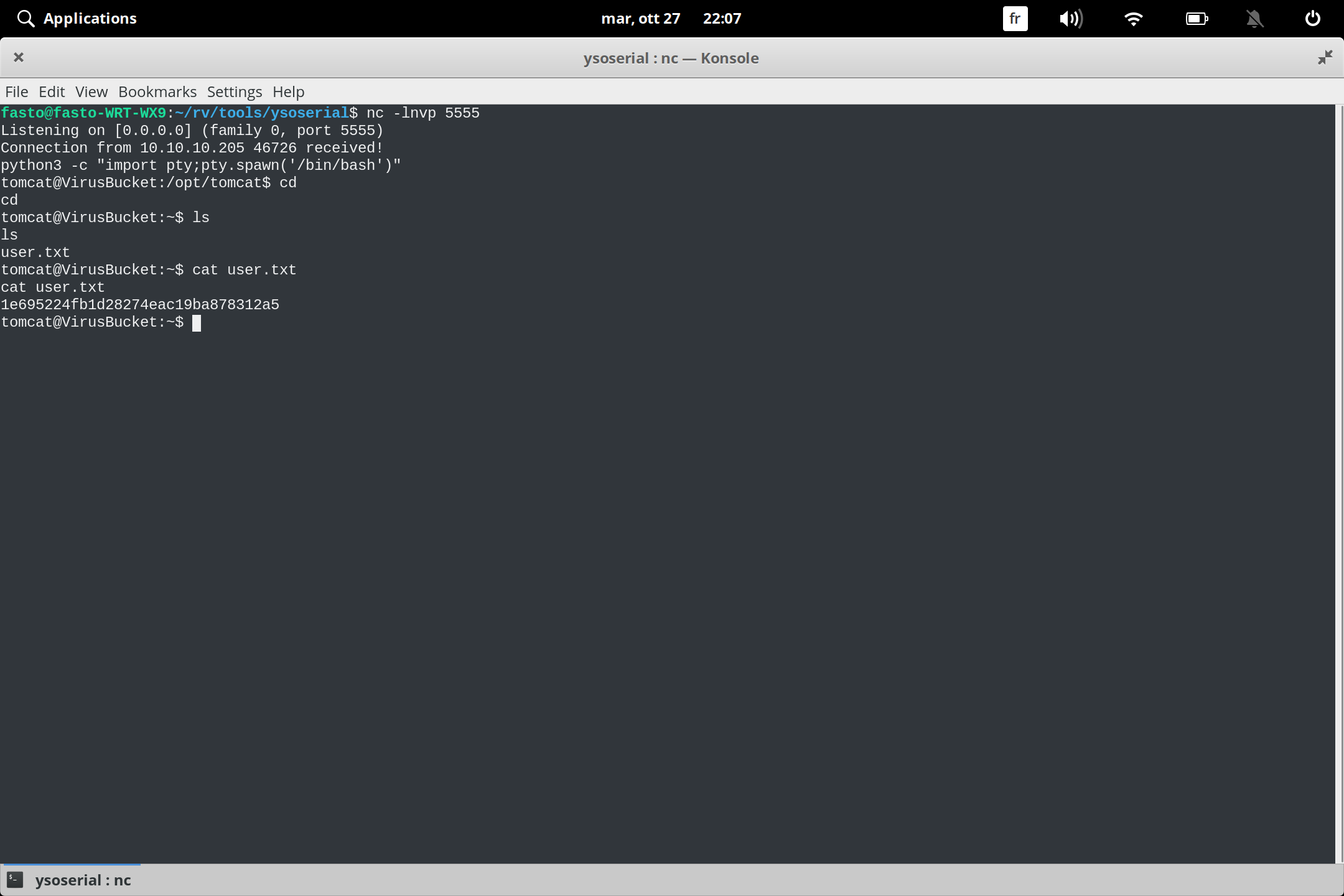The height and width of the screenshot is (896, 1344).
Task: Open the Edit menu
Action: point(52,91)
